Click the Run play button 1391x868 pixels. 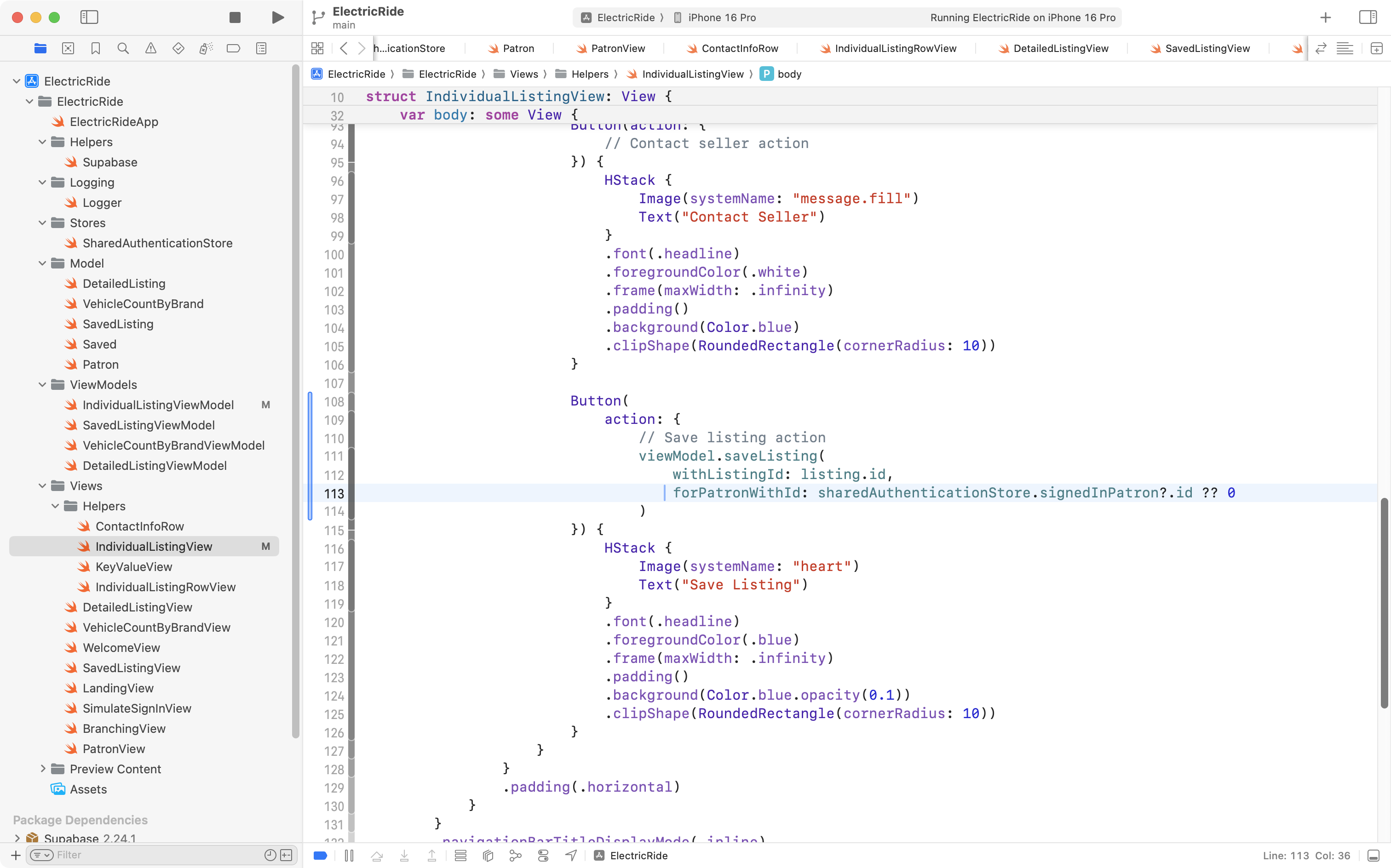[x=277, y=17]
